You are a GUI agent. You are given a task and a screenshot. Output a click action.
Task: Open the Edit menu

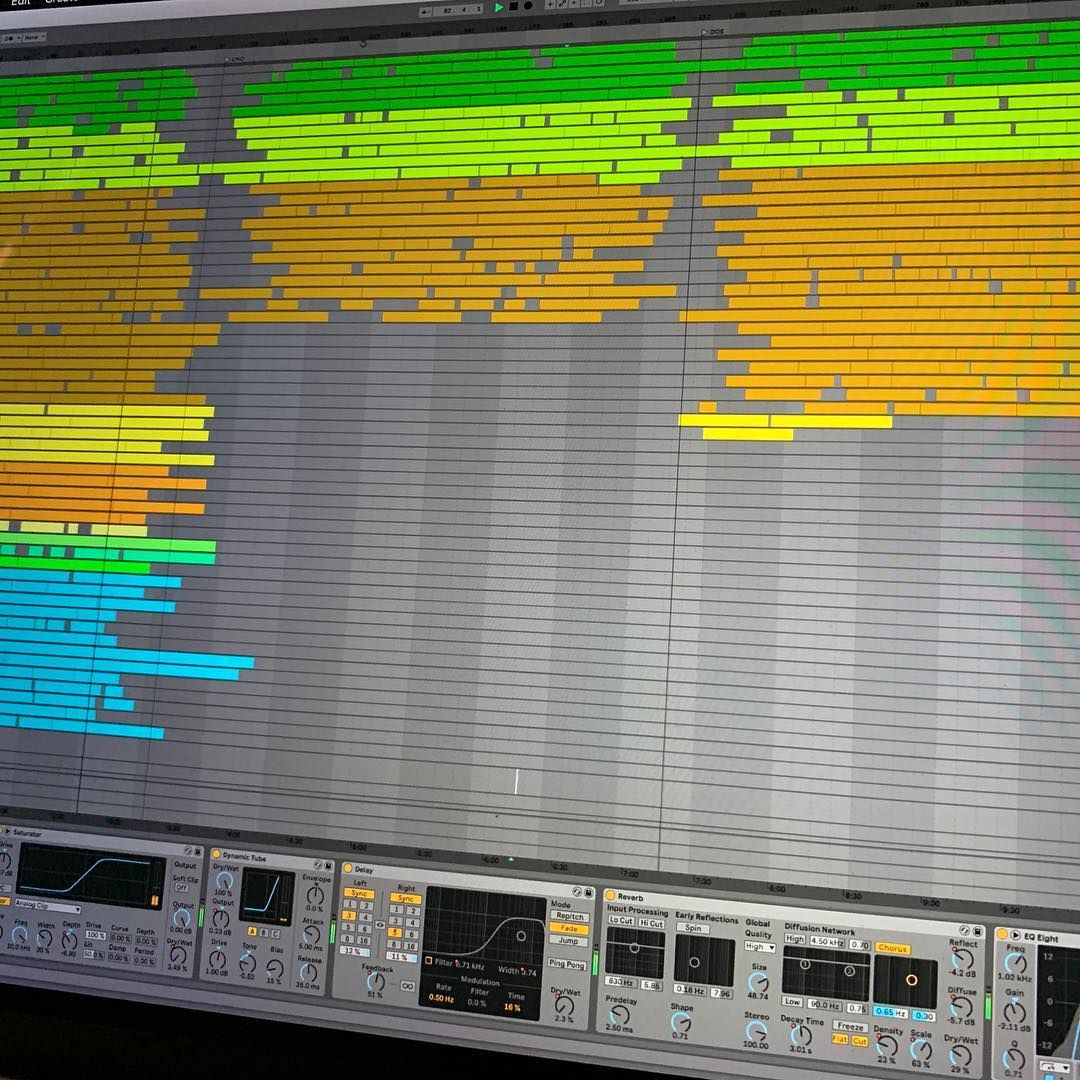pyautogui.click(x=21, y=2)
